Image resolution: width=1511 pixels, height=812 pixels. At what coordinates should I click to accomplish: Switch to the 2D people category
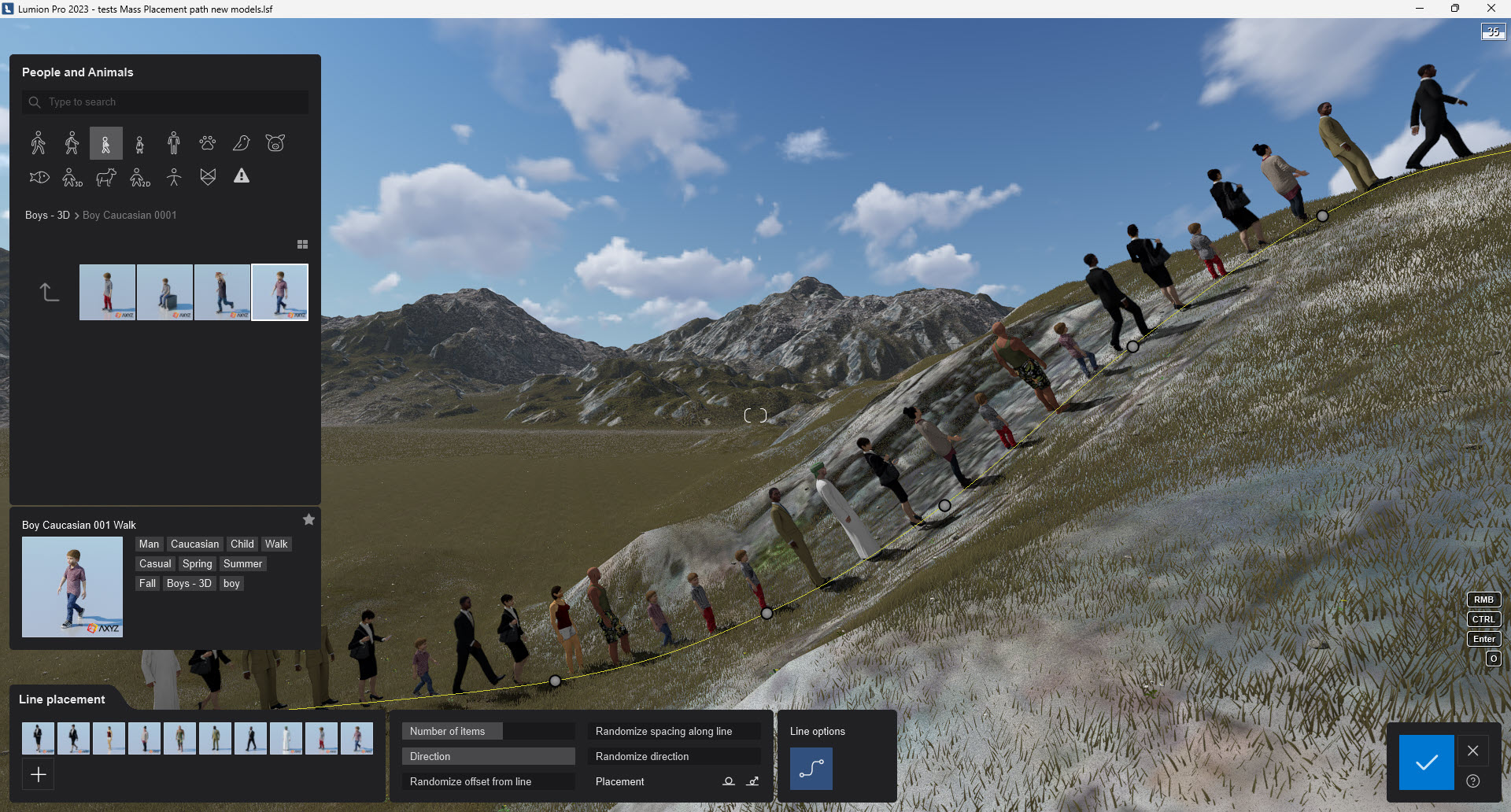point(140,177)
